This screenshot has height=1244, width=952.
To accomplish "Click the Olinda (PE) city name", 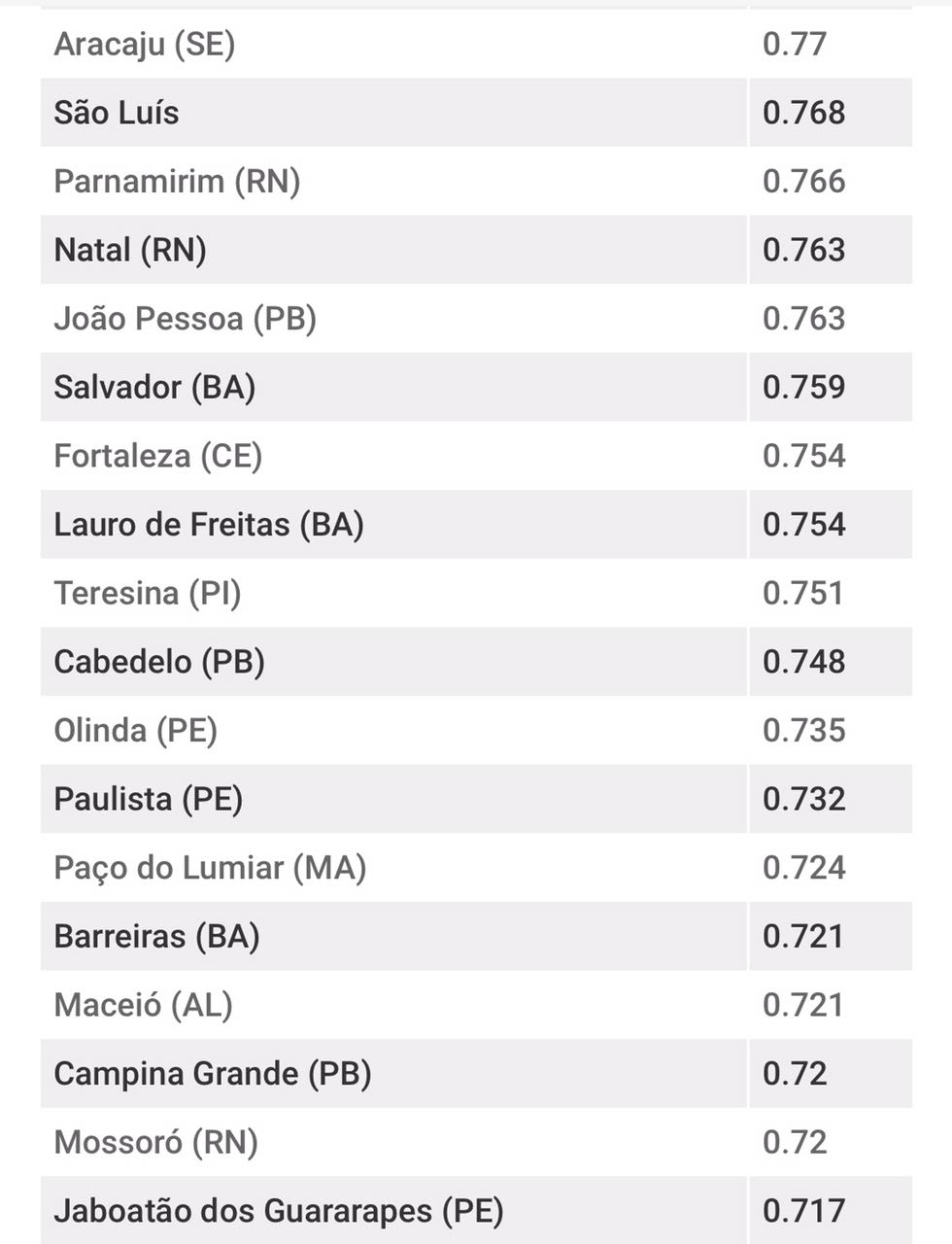I will pyautogui.click(x=135, y=731).
